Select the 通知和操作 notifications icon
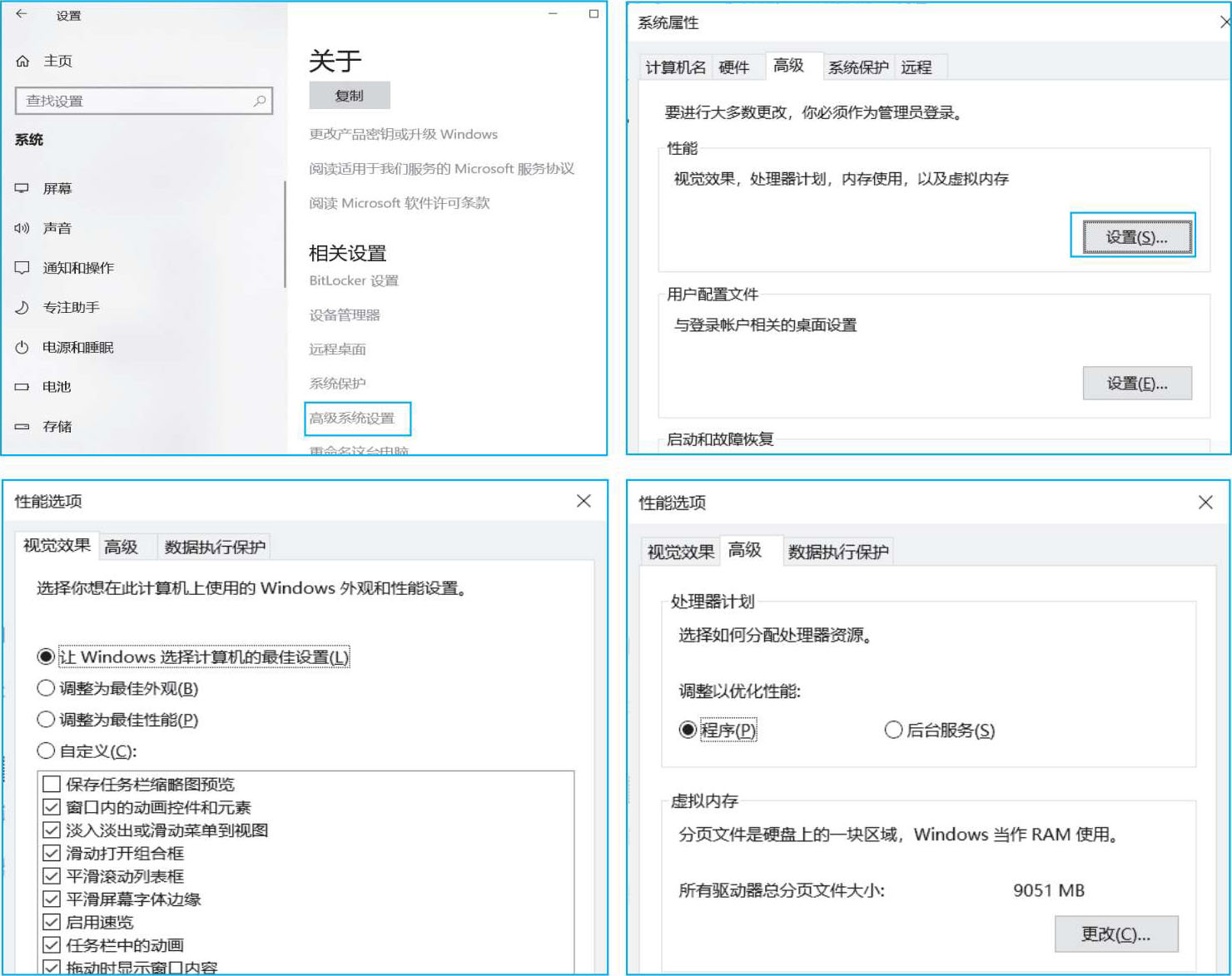Image resolution: width=1232 pixels, height=976 pixels. (22, 268)
